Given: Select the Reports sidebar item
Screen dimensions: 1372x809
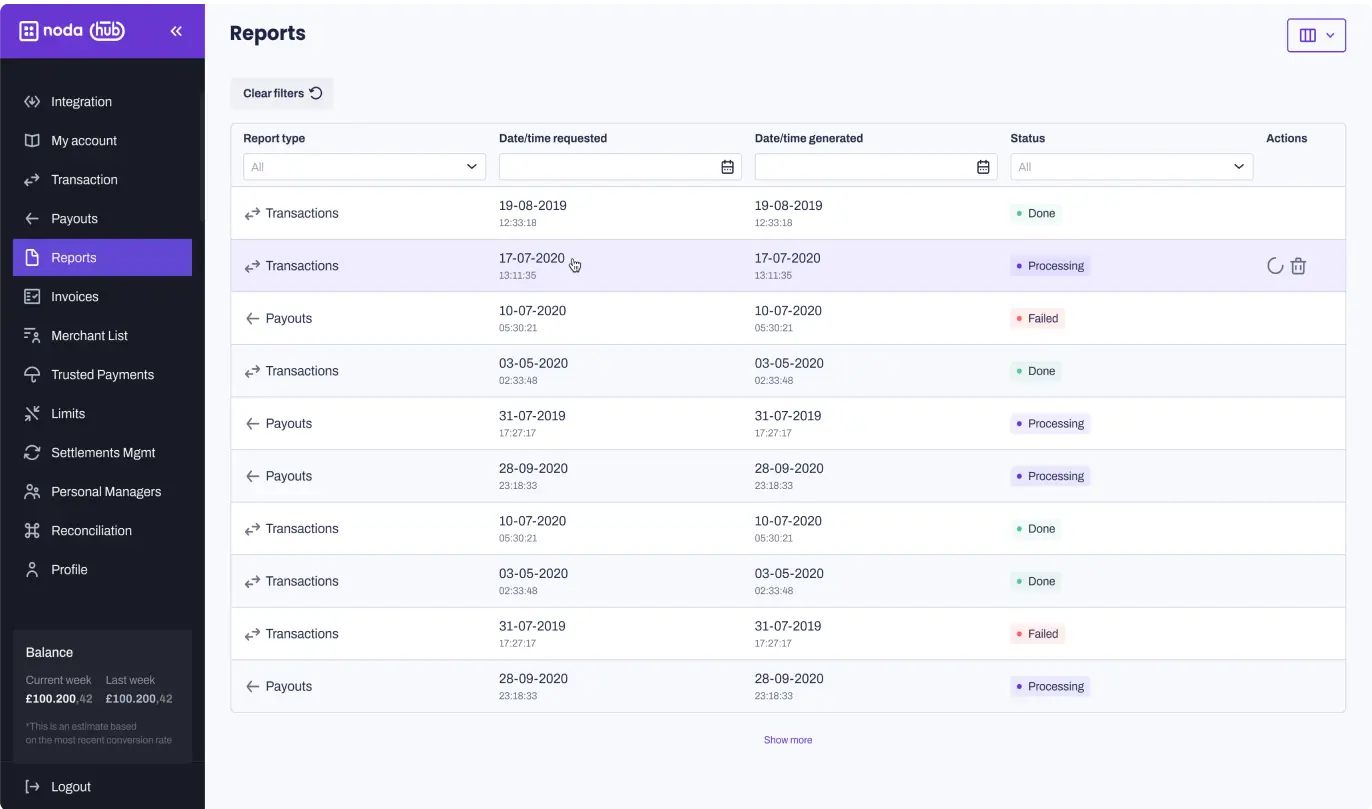Looking at the screenshot, I should [102, 257].
